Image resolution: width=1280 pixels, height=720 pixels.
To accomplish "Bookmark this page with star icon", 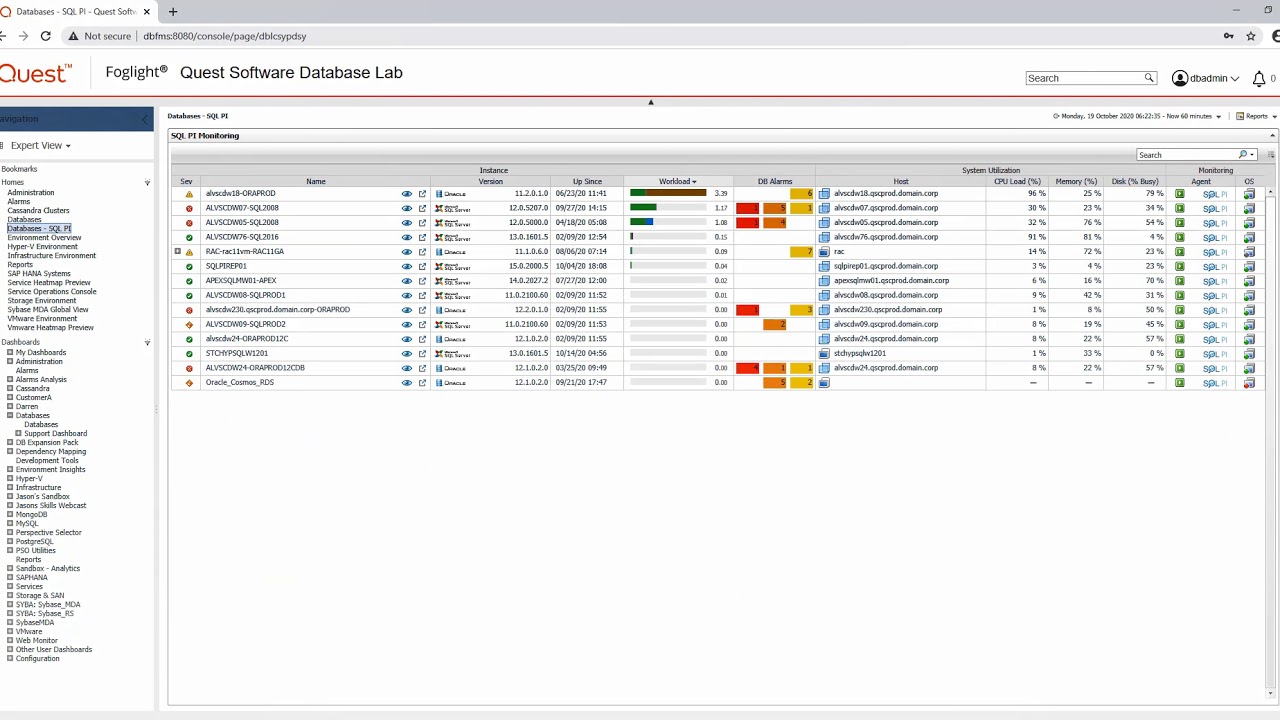I will [1251, 36].
